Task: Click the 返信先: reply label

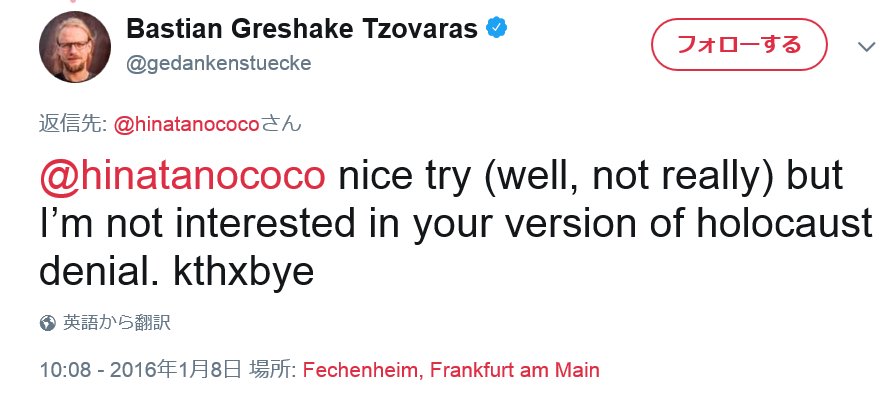Action: (x=73, y=124)
